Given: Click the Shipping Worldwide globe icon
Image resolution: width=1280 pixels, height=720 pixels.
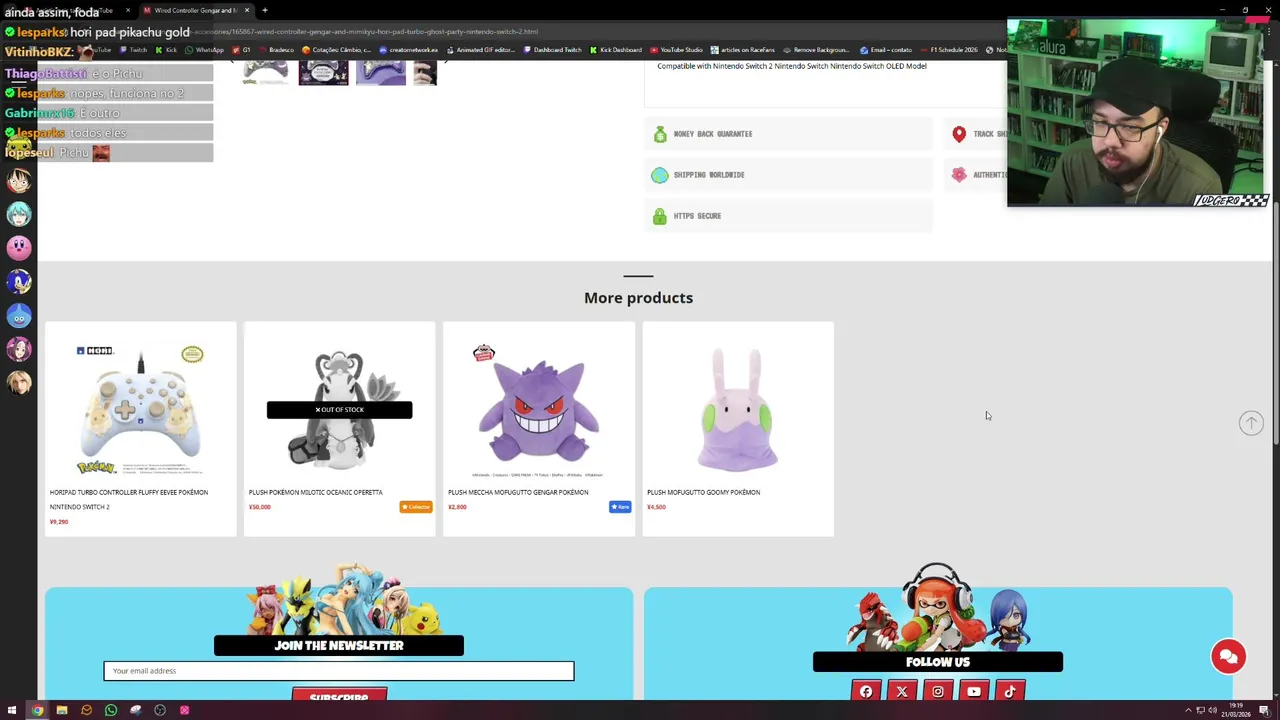Looking at the screenshot, I should click(x=660, y=175).
